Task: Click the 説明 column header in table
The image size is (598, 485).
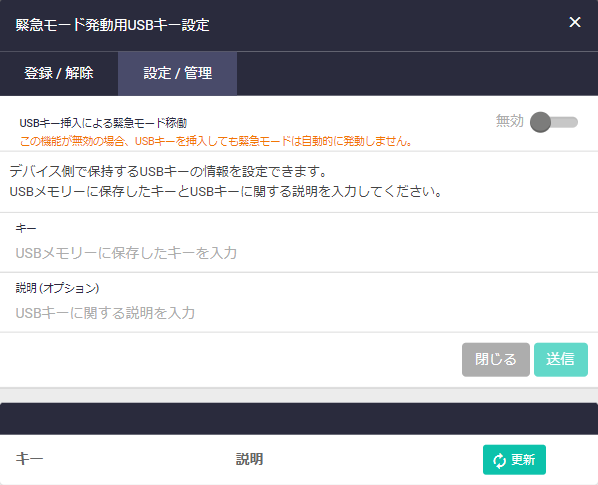Action: pos(249,459)
